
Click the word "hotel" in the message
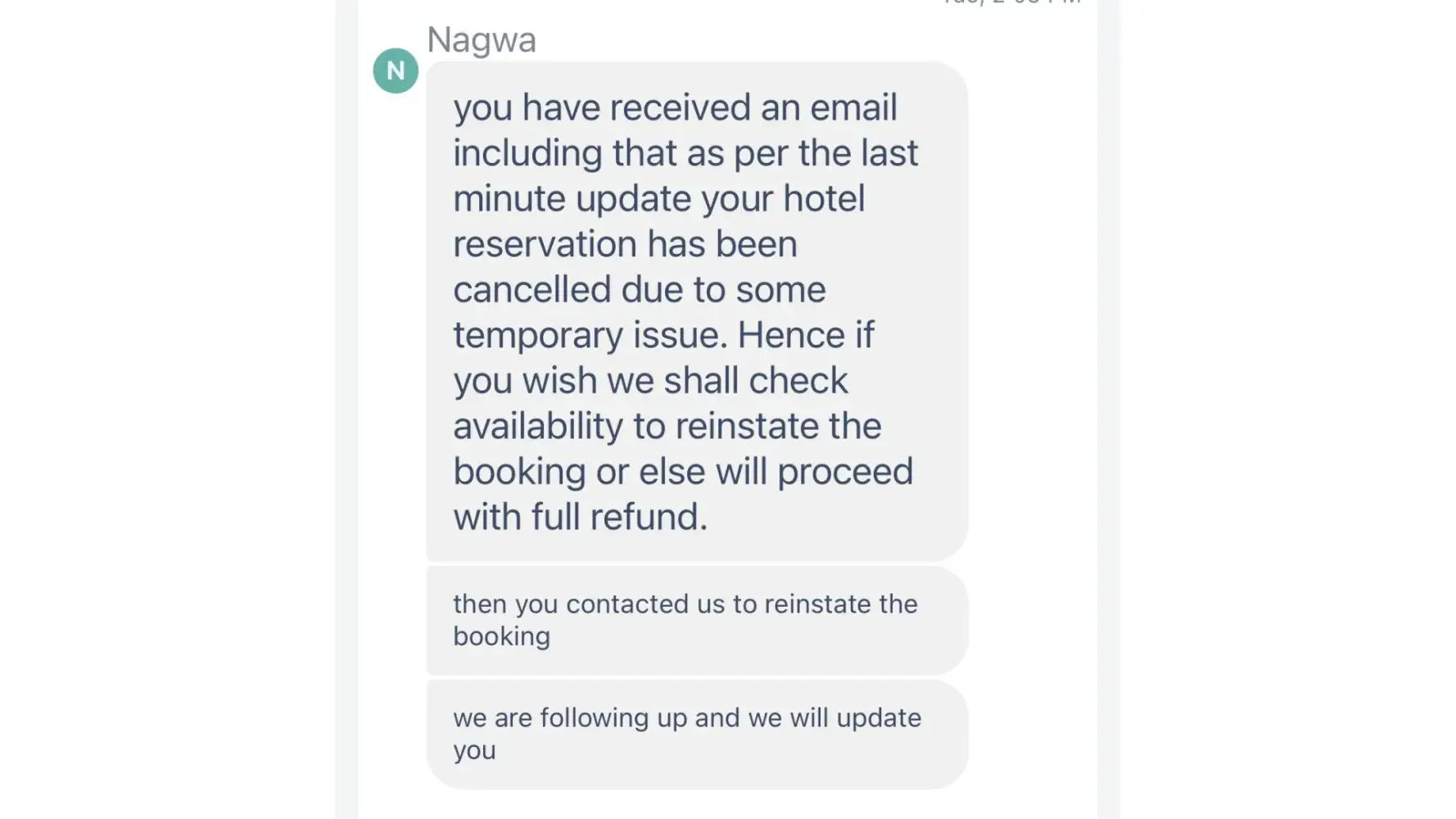[x=824, y=198]
